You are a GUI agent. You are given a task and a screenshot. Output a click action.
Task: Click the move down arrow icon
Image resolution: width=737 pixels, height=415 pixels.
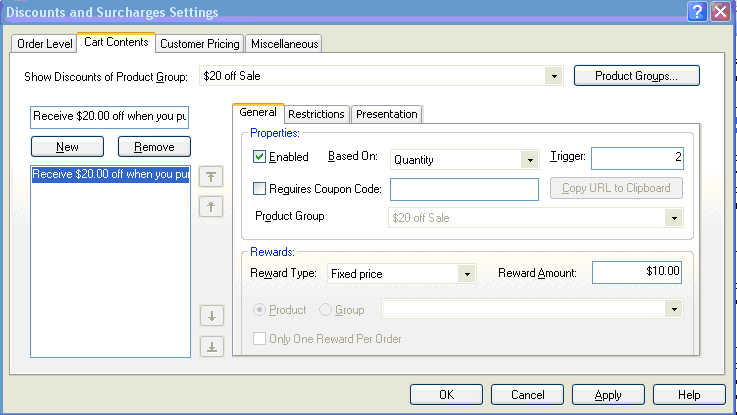click(x=212, y=317)
